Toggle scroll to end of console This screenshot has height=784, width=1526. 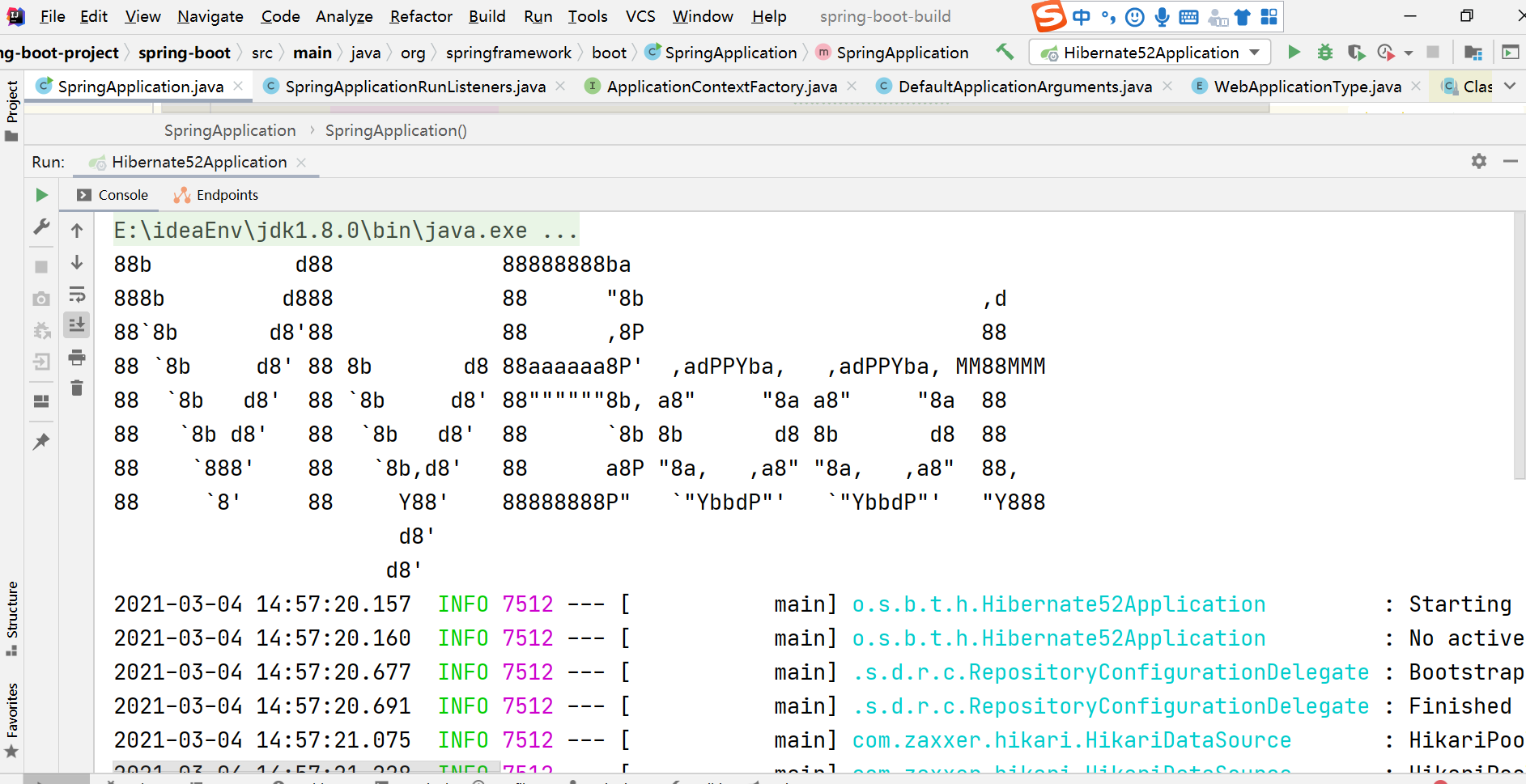(x=77, y=325)
